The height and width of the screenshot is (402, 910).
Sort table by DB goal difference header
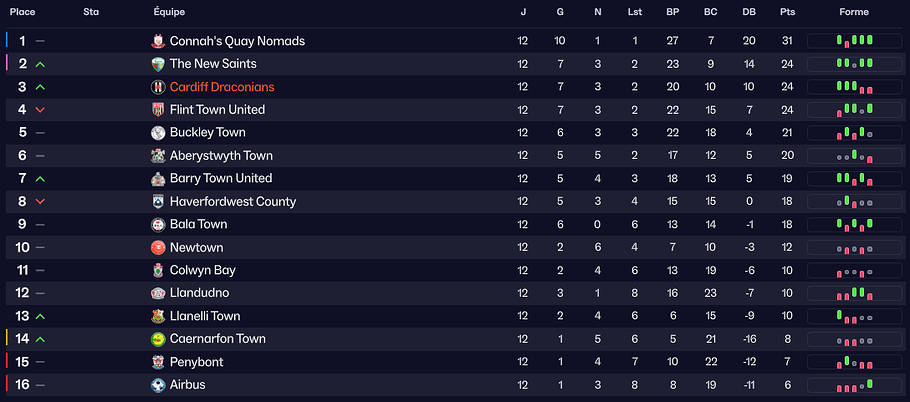tap(749, 12)
